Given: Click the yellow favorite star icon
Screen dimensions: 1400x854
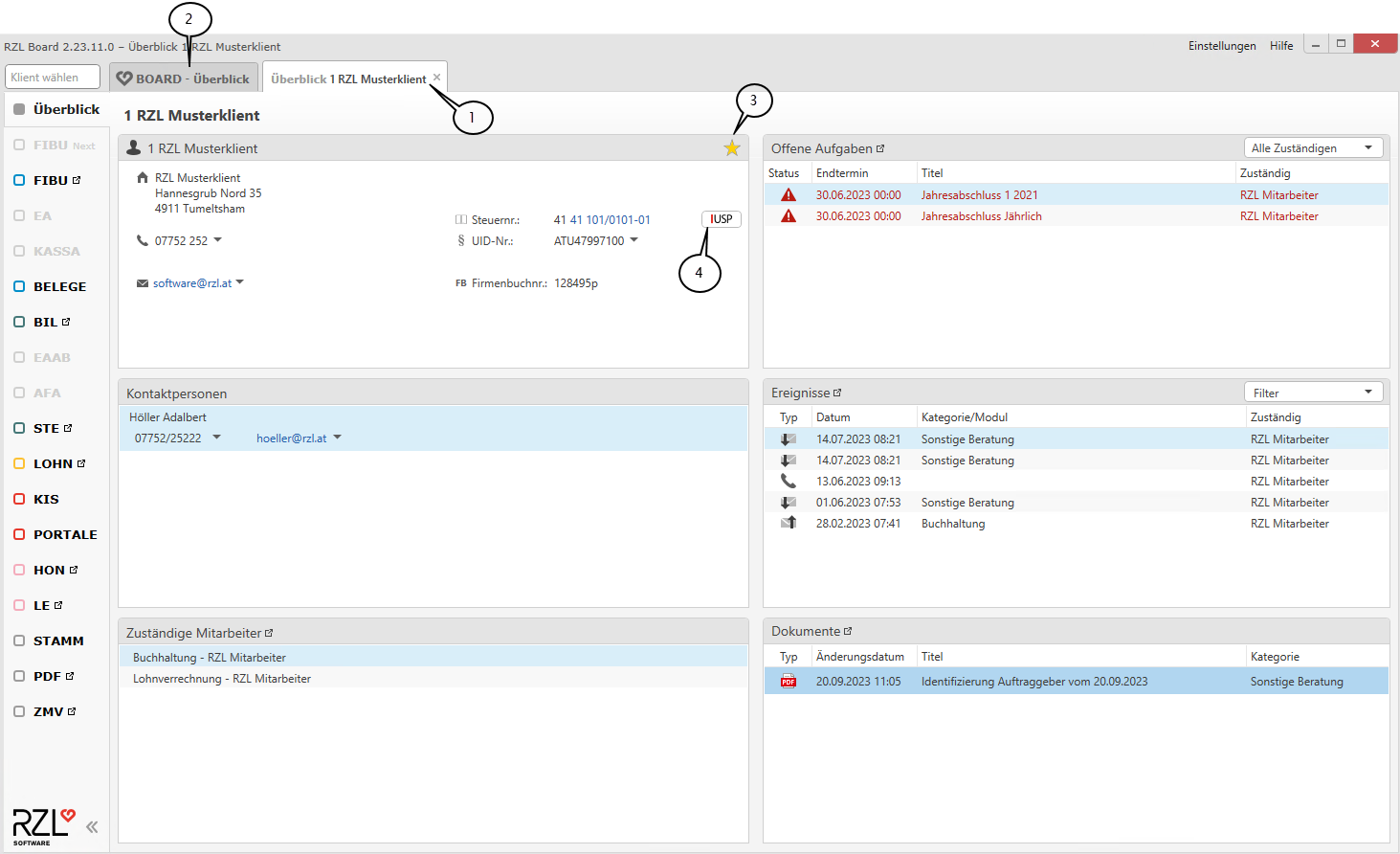Looking at the screenshot, I should click(732, 148).
